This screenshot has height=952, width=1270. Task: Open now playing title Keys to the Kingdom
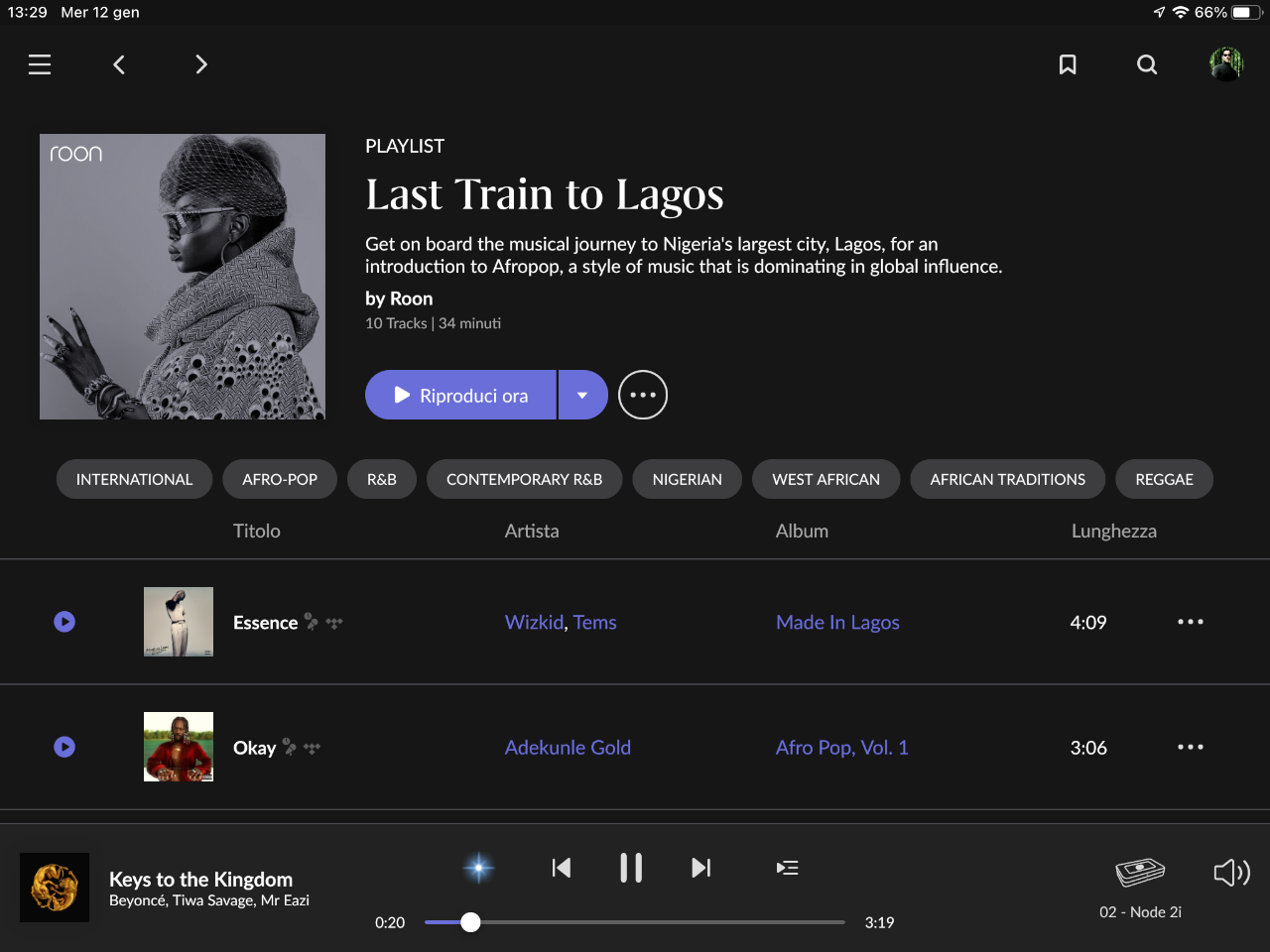(200, 879)
